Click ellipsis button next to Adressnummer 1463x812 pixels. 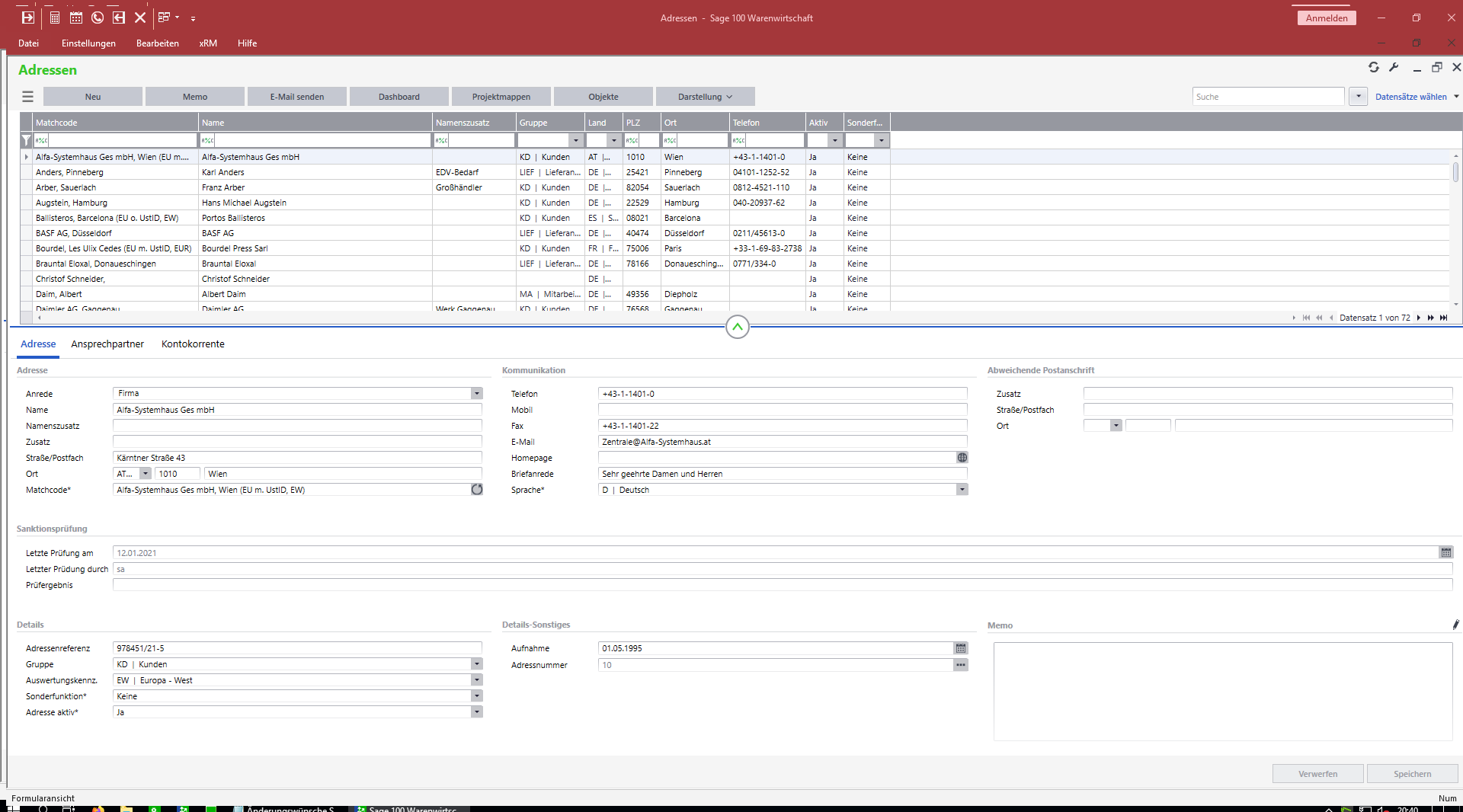pos(961,665)
